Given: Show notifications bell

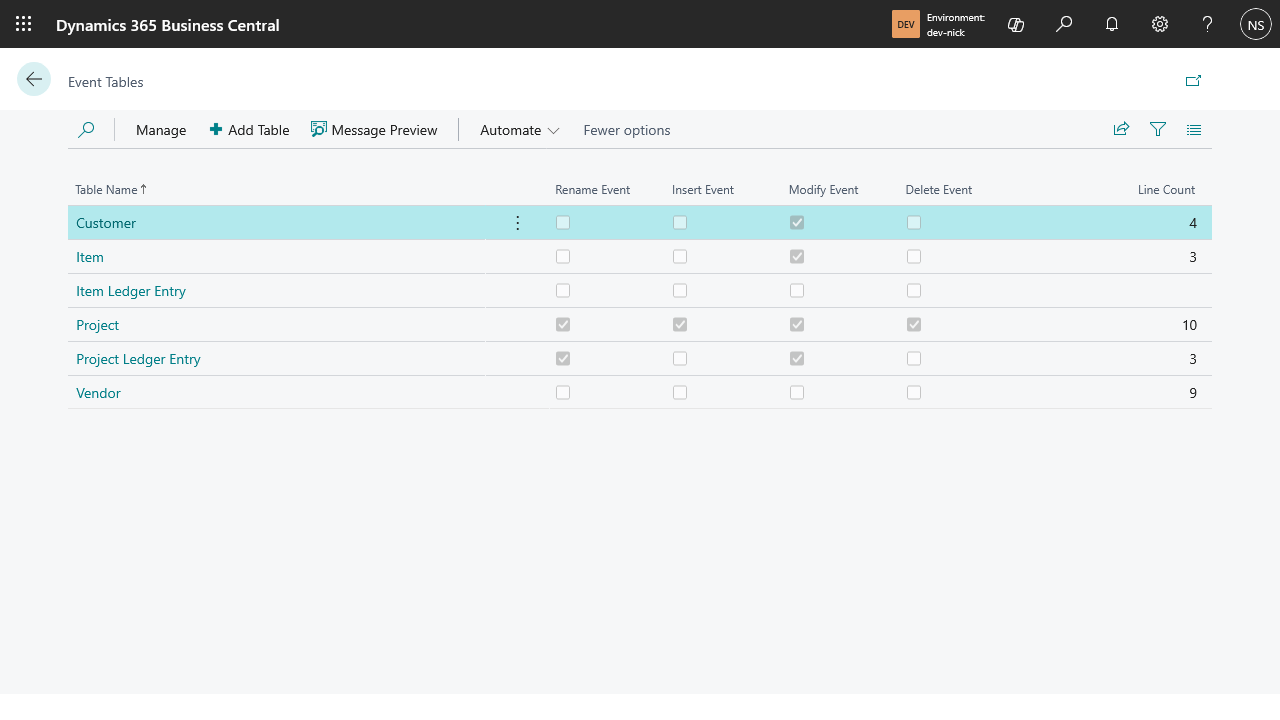Looking at the screenshot, I should pyautogui.click(x=1112, y=24).
